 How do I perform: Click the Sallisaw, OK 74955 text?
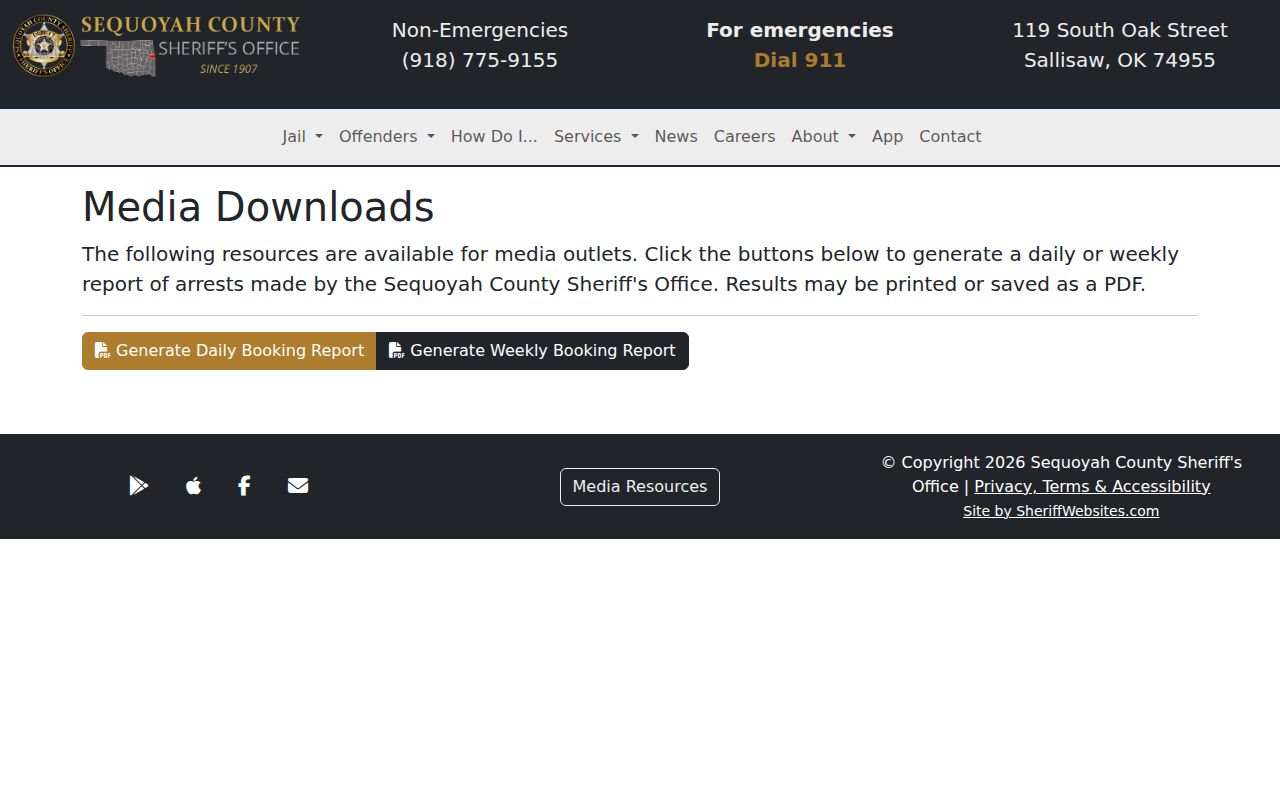[x=1120, y=60]
